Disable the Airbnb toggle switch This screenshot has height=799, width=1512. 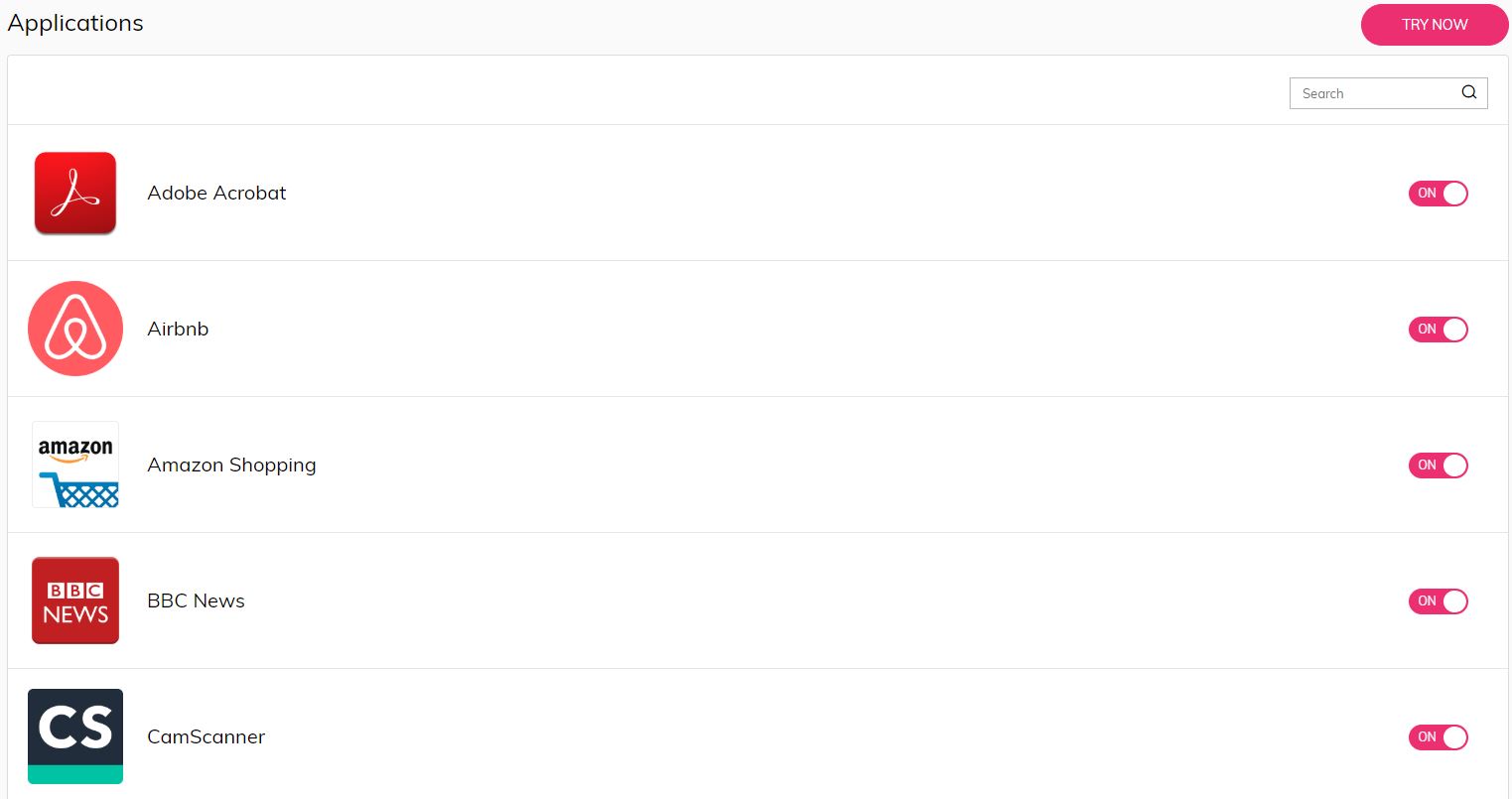pos(1438,330)
